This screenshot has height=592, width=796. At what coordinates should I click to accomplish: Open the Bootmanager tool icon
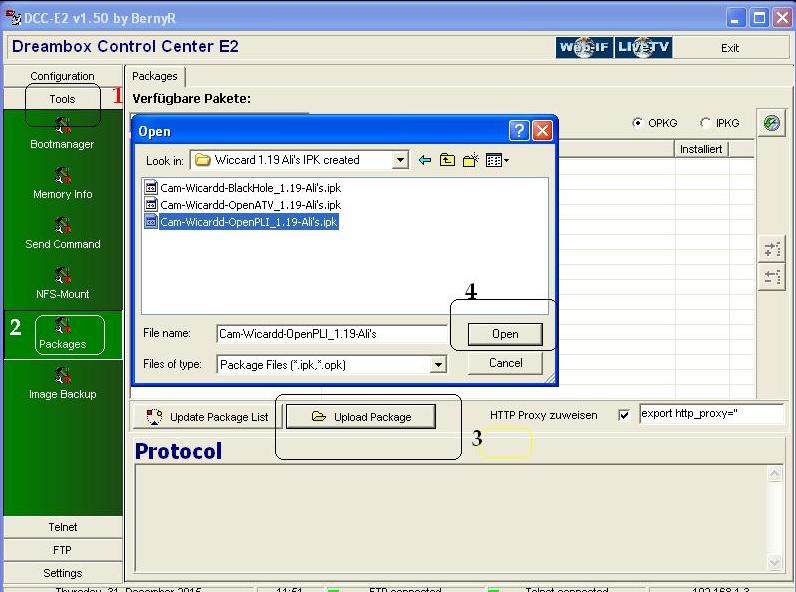pos(62,125)
